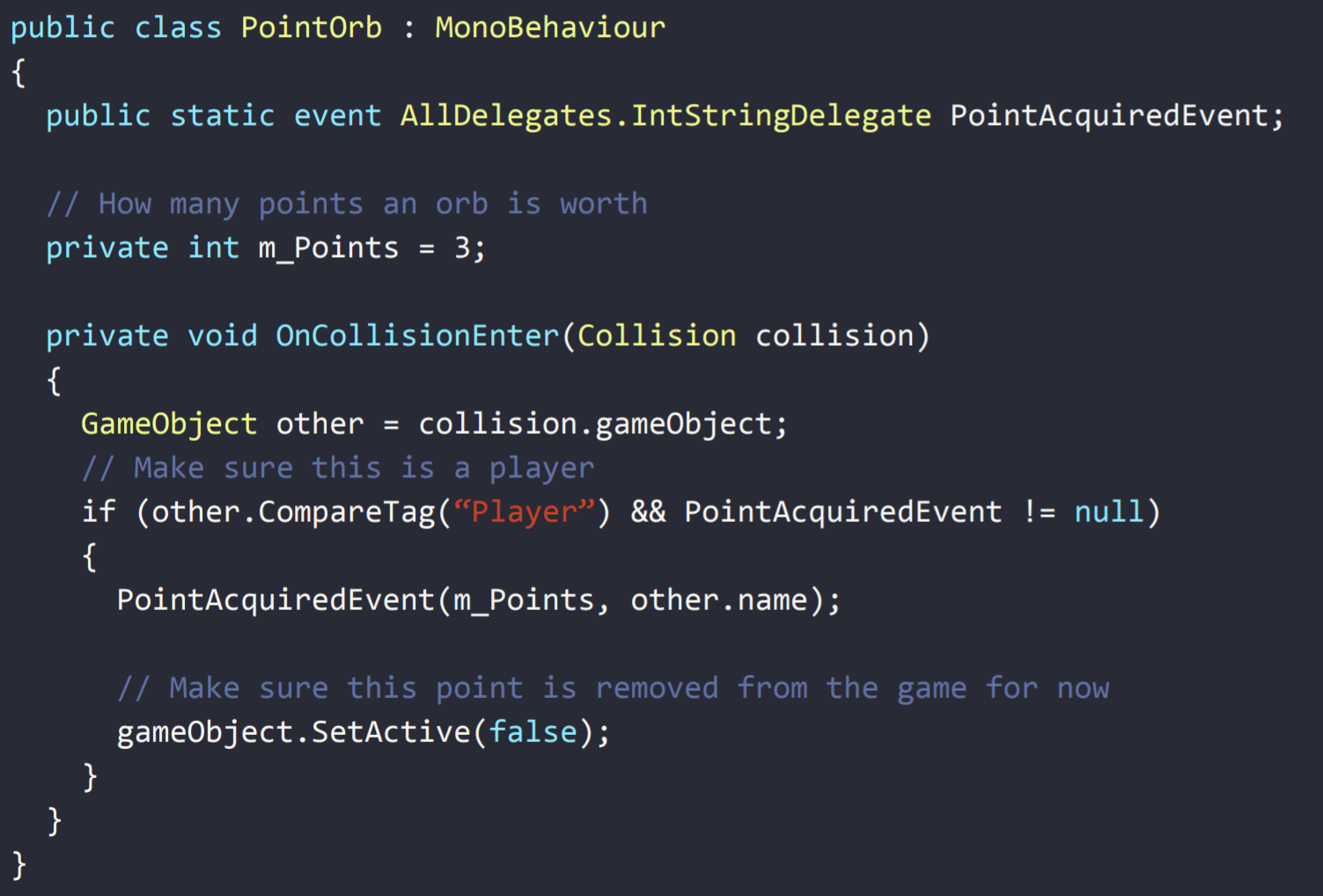The width and height of the screenshot is (1323, 896).
Task: Click the int keyword
Action: [x=213, y=248]
